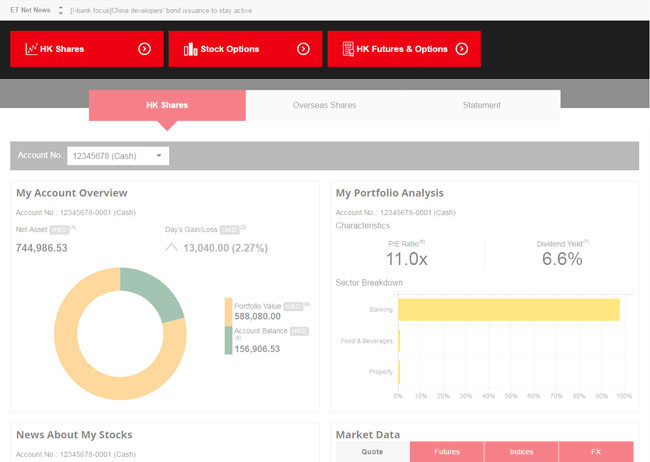Click the arrow circle on Stock Options button
The width and height of the screenshot is (650, 462).
click(x=303, y=49)
